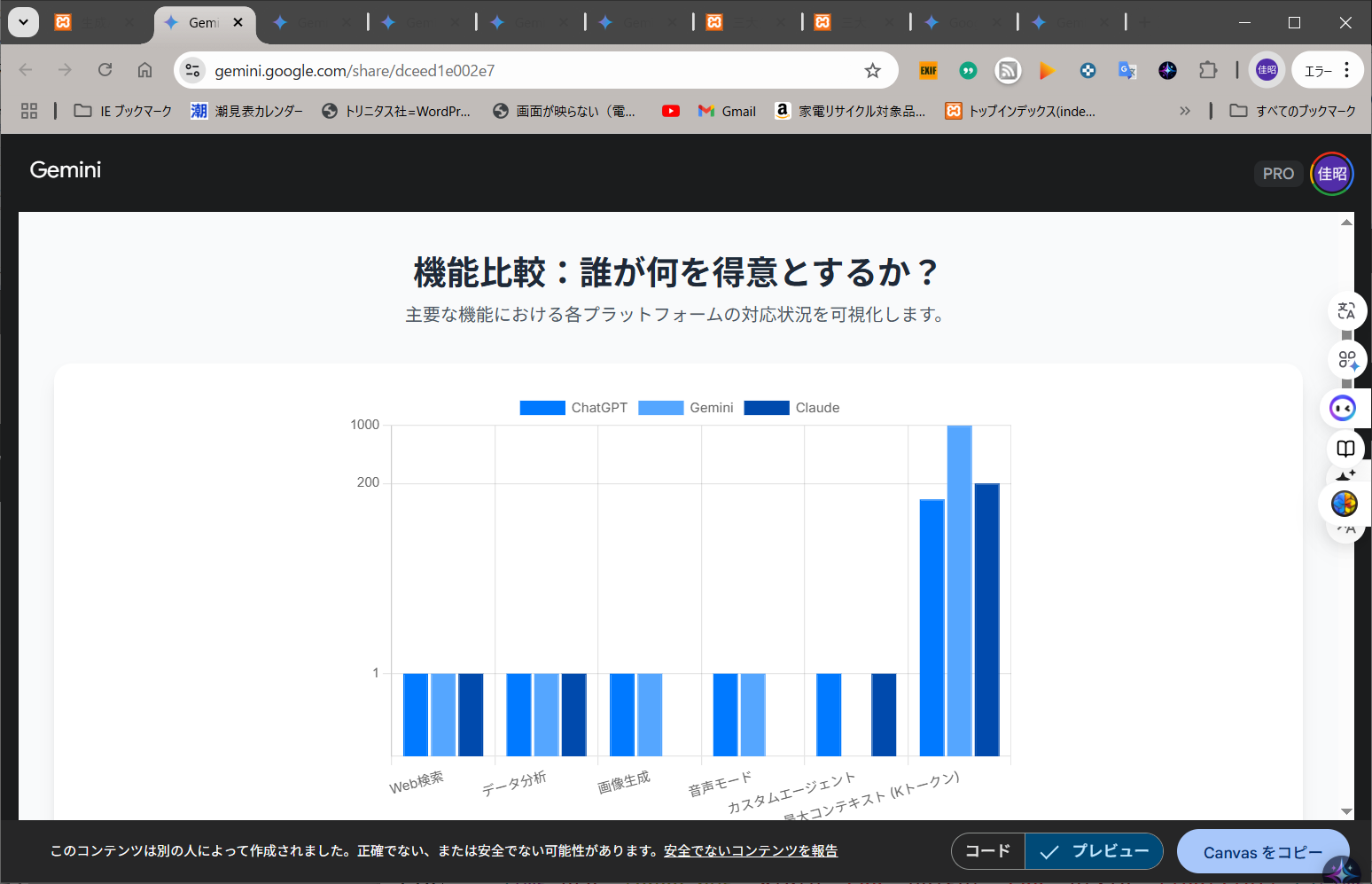1372x884 pixels.
Task: Click the Gemini bar for 最大コンテキスト
Action: (x=959, y=591)
